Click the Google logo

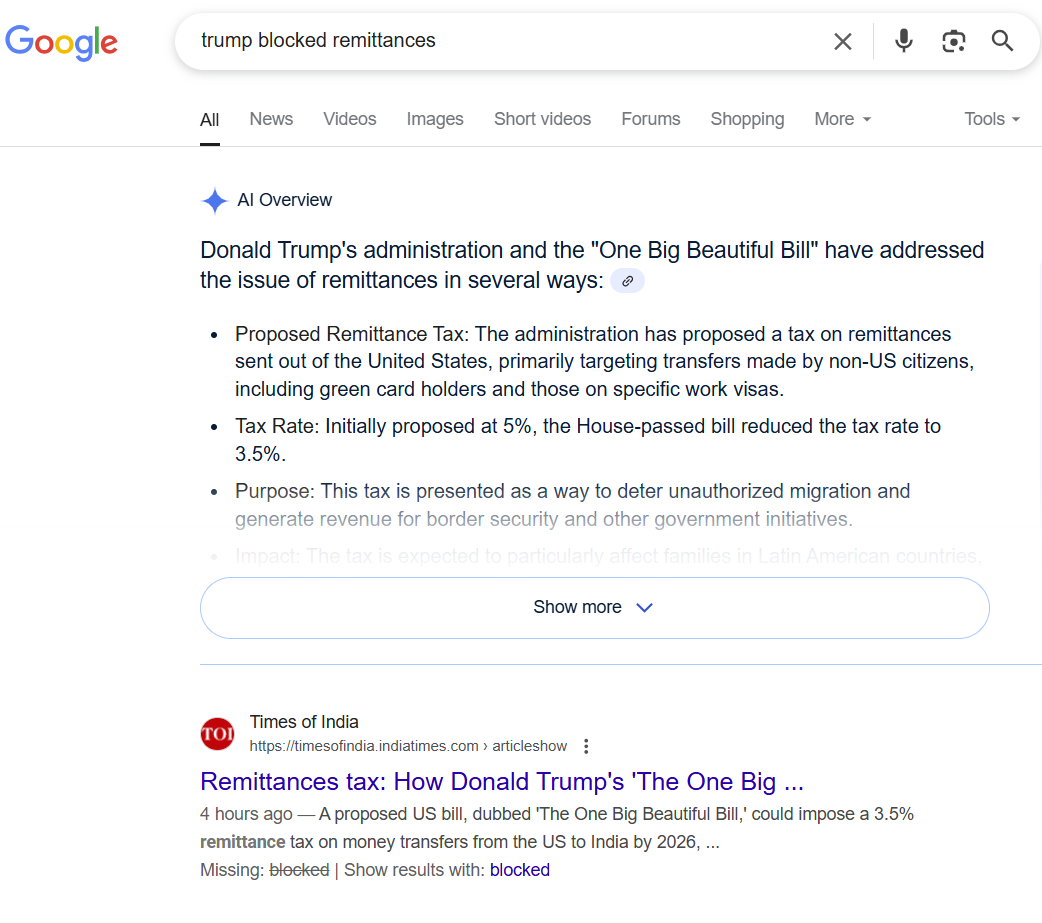click(61, 43)
